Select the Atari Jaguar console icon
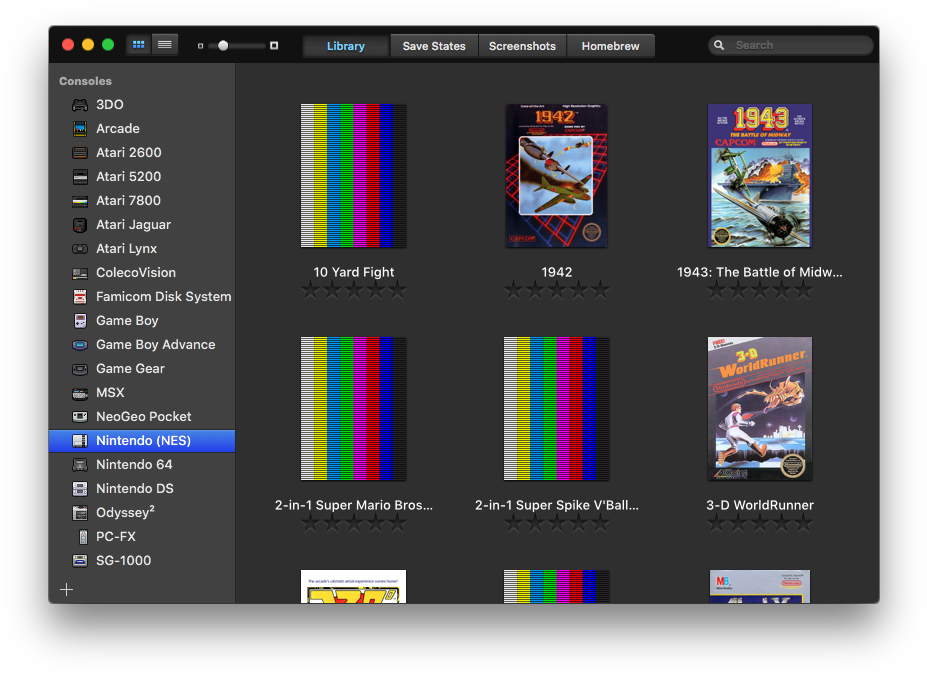927x676 pixels. coord(80,225)
